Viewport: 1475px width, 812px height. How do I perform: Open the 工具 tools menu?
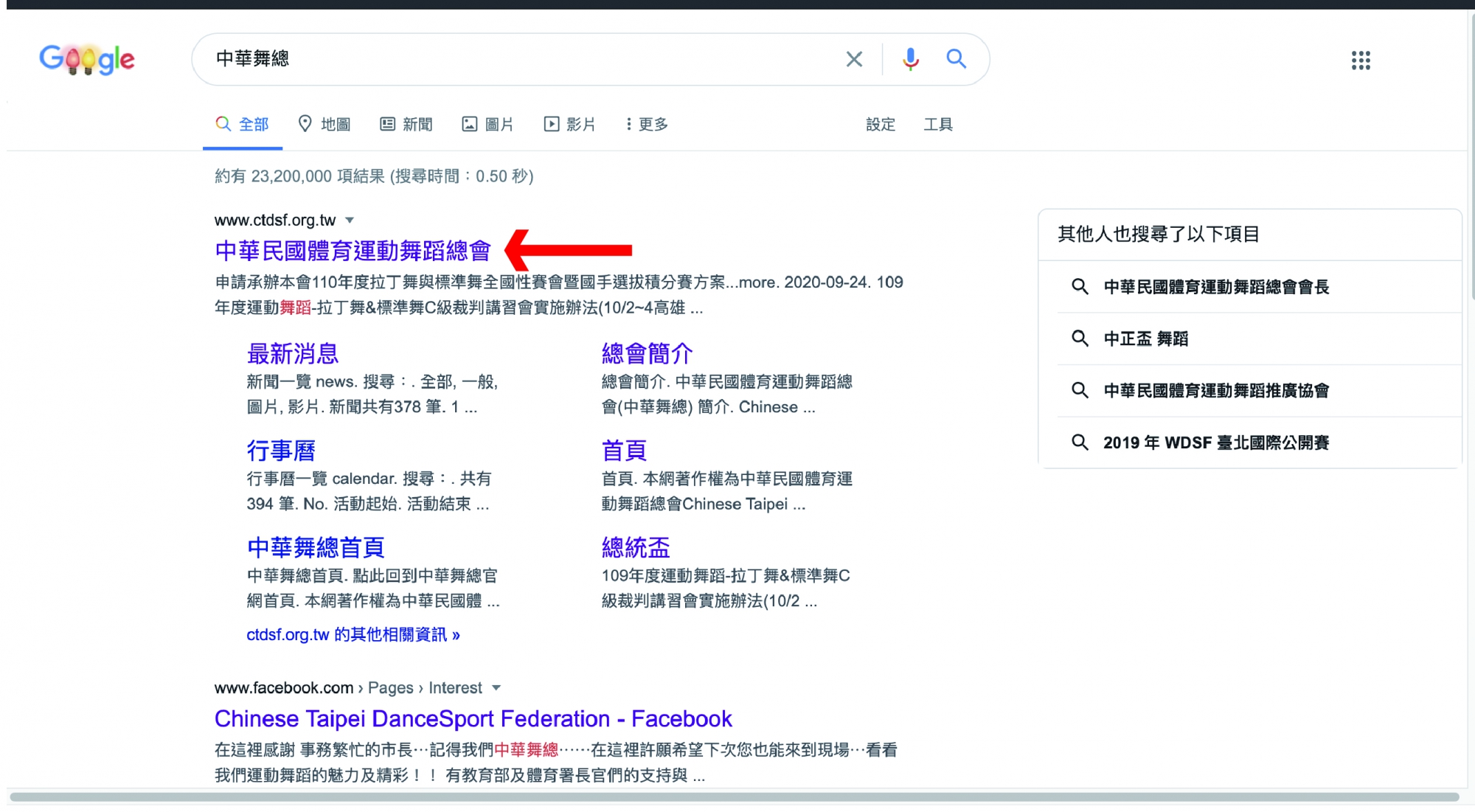938,124
